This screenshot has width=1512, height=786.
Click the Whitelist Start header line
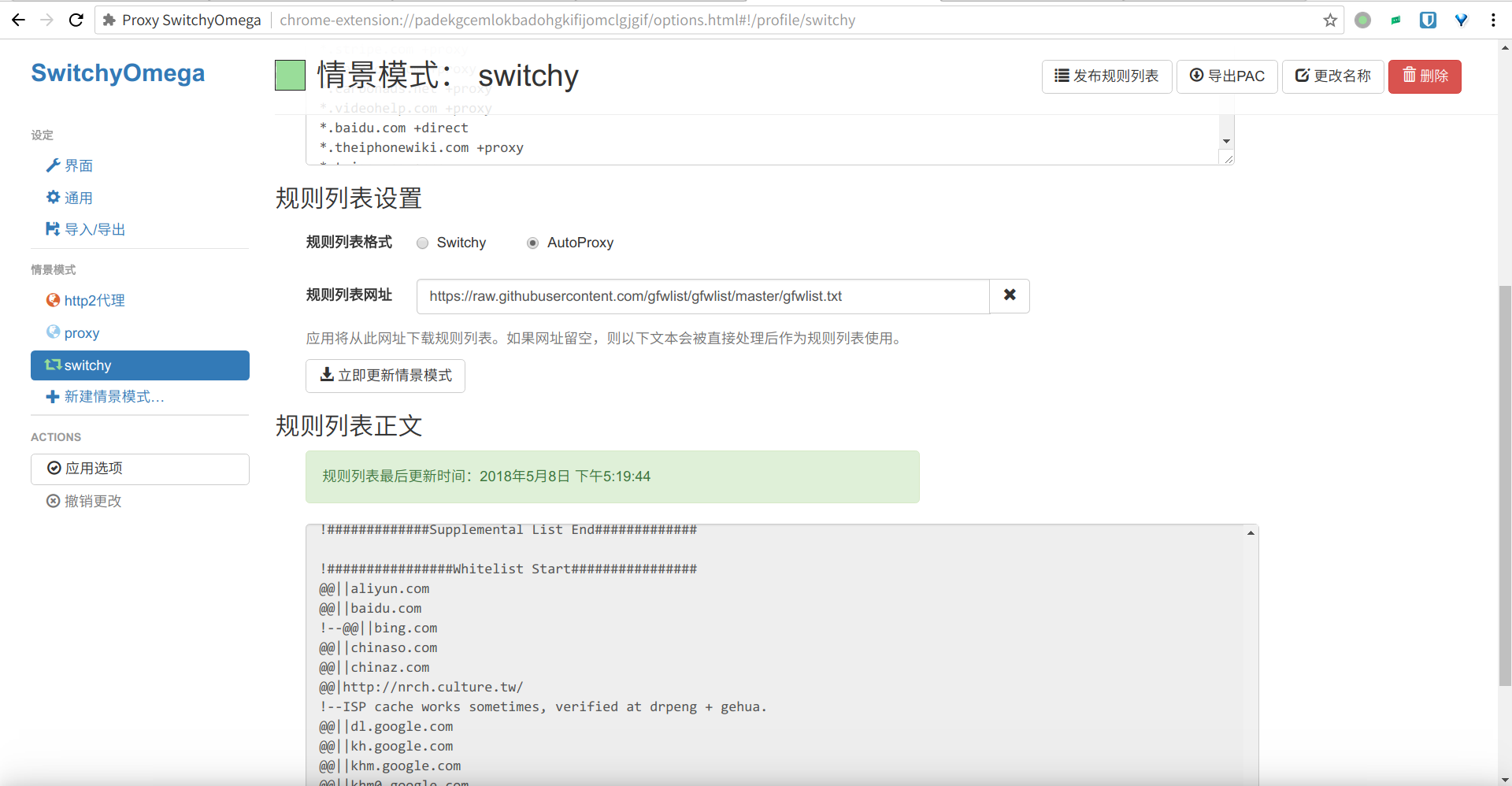pyautogui.click(x=508, y=569)
